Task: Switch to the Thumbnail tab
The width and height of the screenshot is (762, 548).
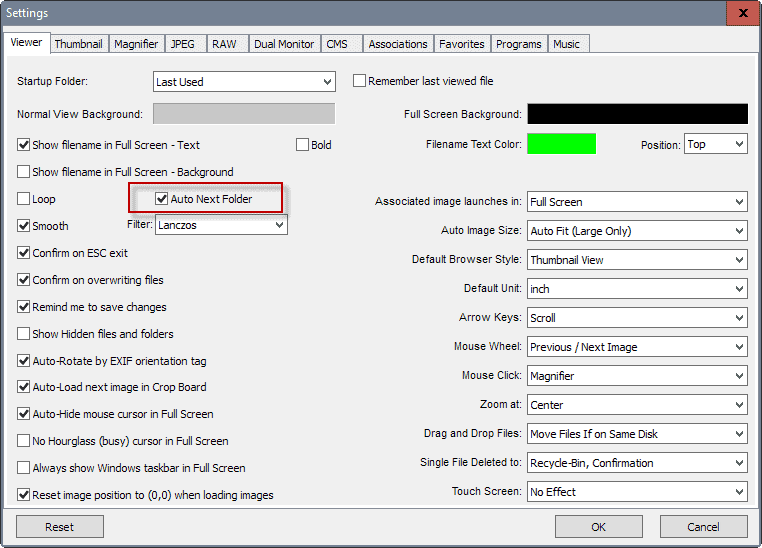Action: pyautogui.click(x=79, y=44)
